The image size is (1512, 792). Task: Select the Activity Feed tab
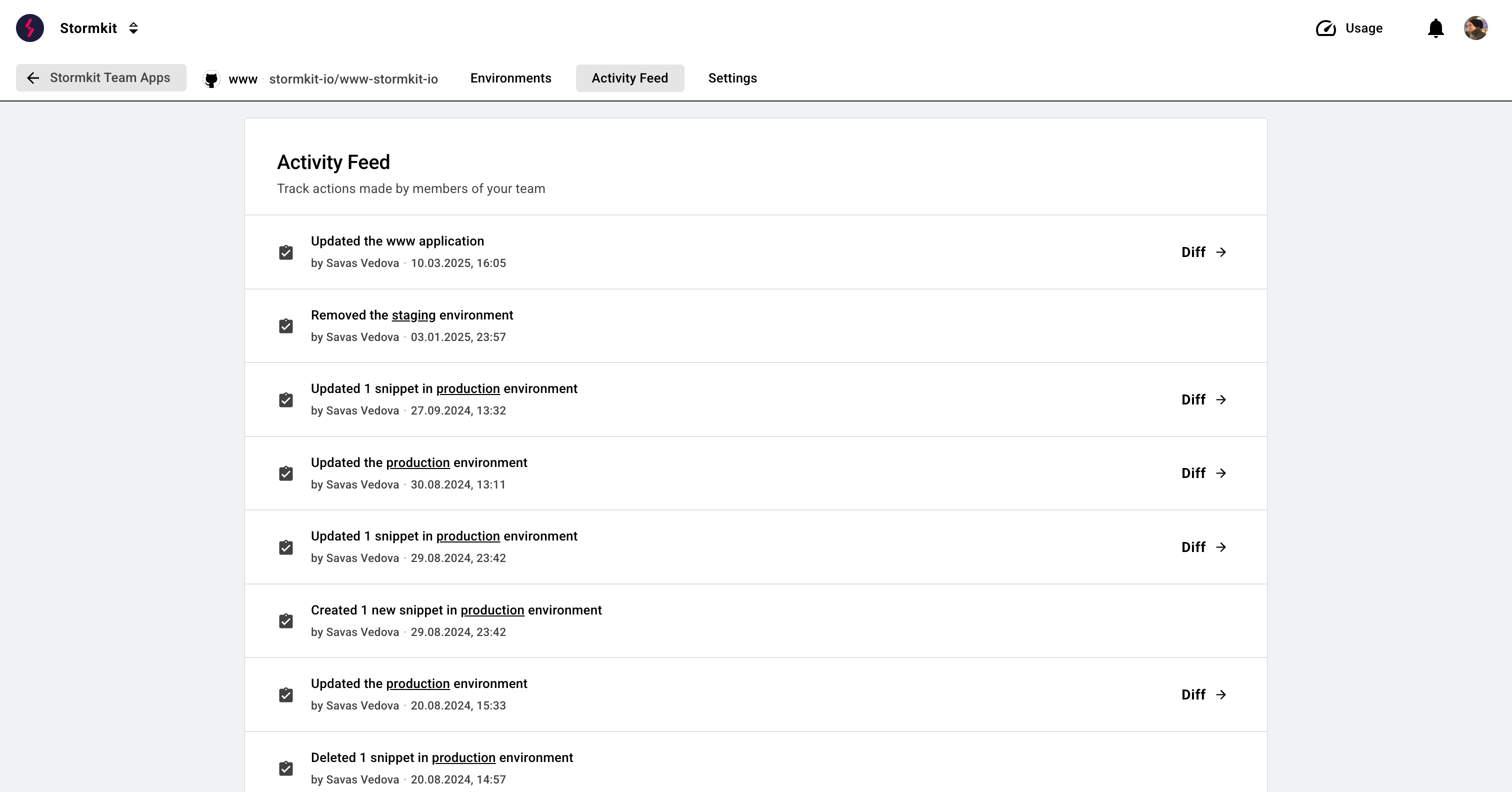point(630,78)
